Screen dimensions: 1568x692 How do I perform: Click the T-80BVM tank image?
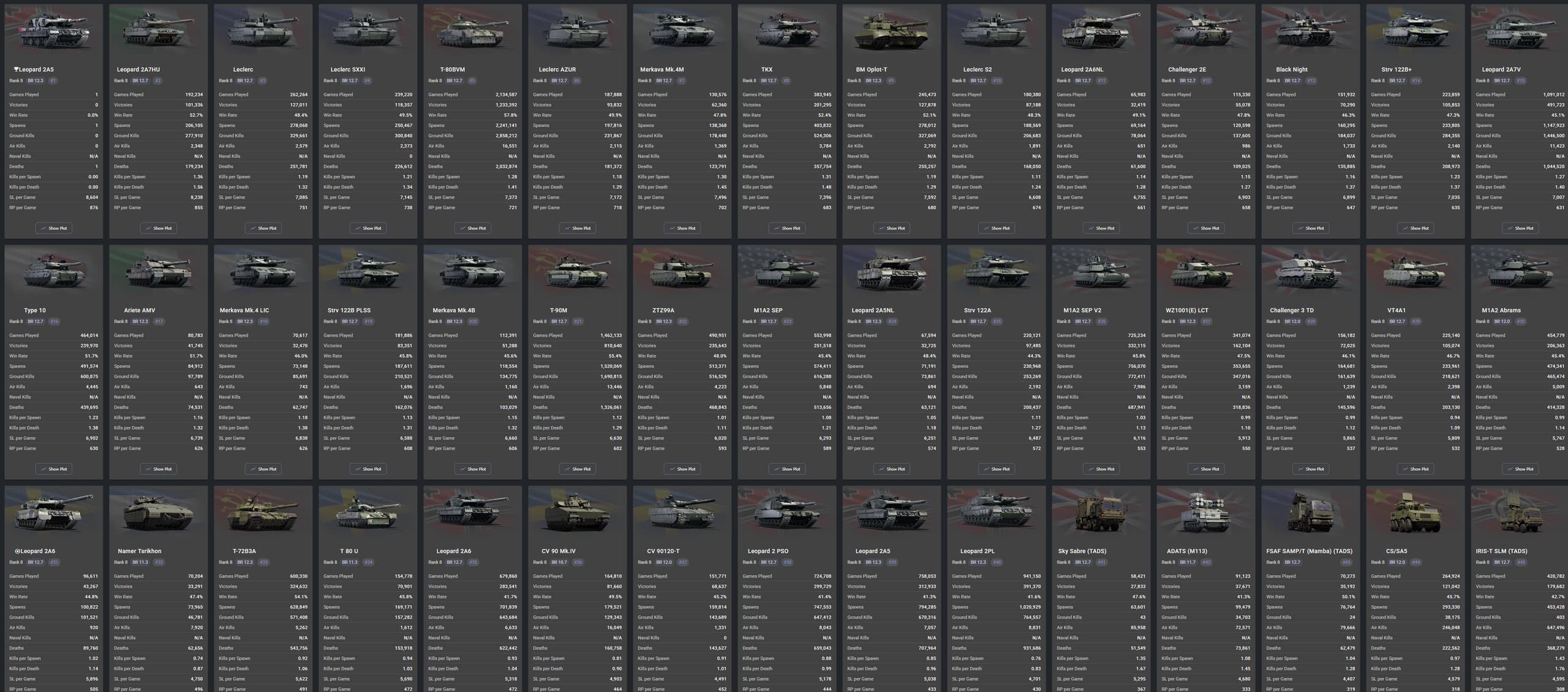tap(472, 32)
